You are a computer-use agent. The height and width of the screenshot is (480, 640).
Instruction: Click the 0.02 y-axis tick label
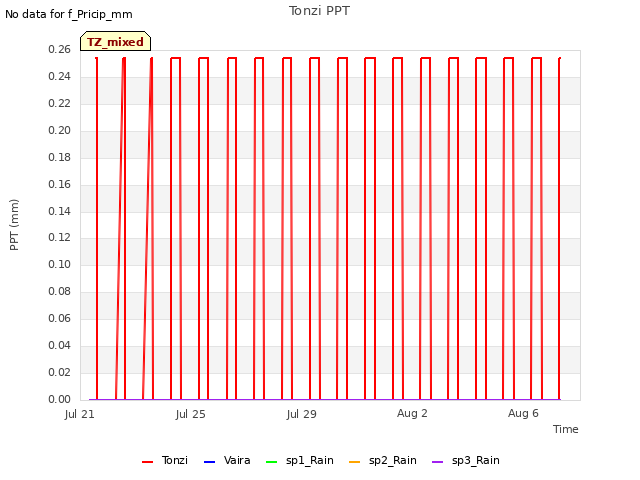pyautogui.click(x=60, y=372)
